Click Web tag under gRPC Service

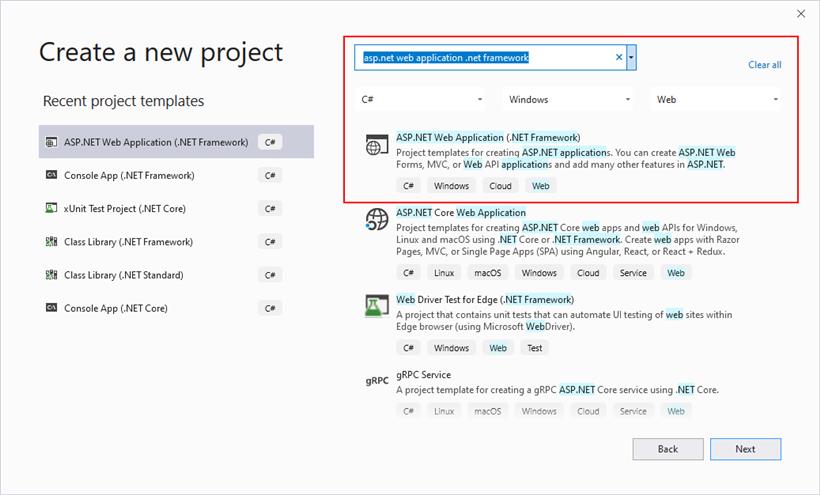tap(676, 411)
